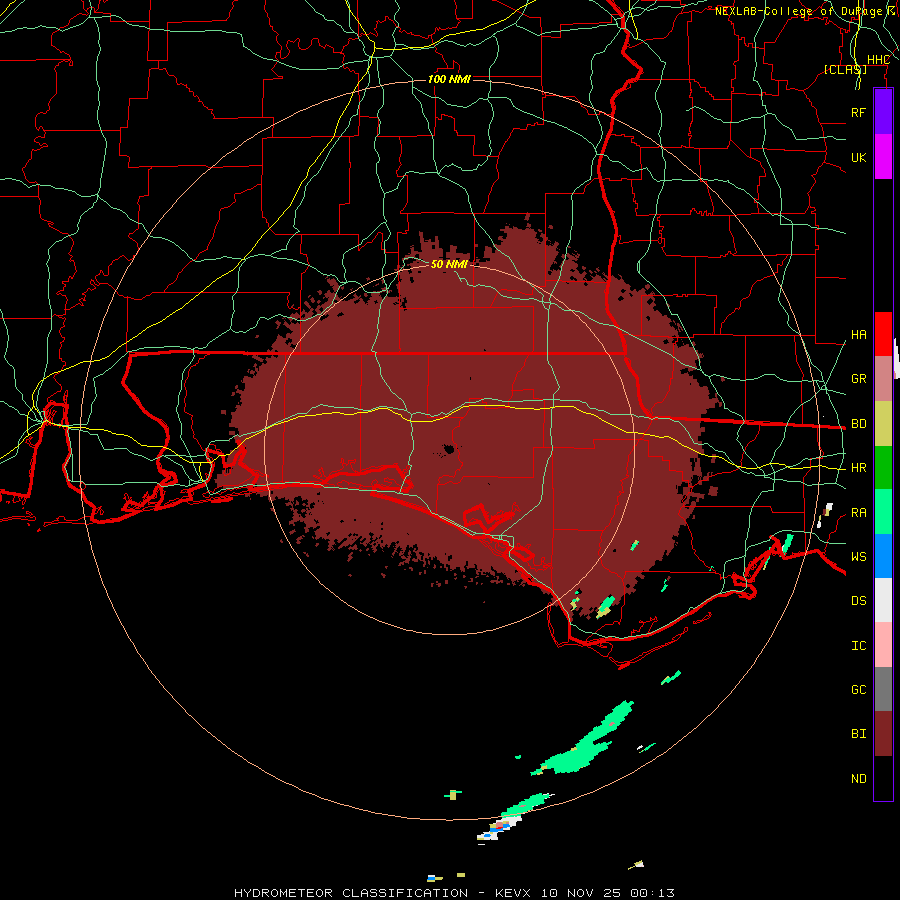This screenshot has height=900, width=900.
Task: Click the IC legend label
Action: point(858,646)
